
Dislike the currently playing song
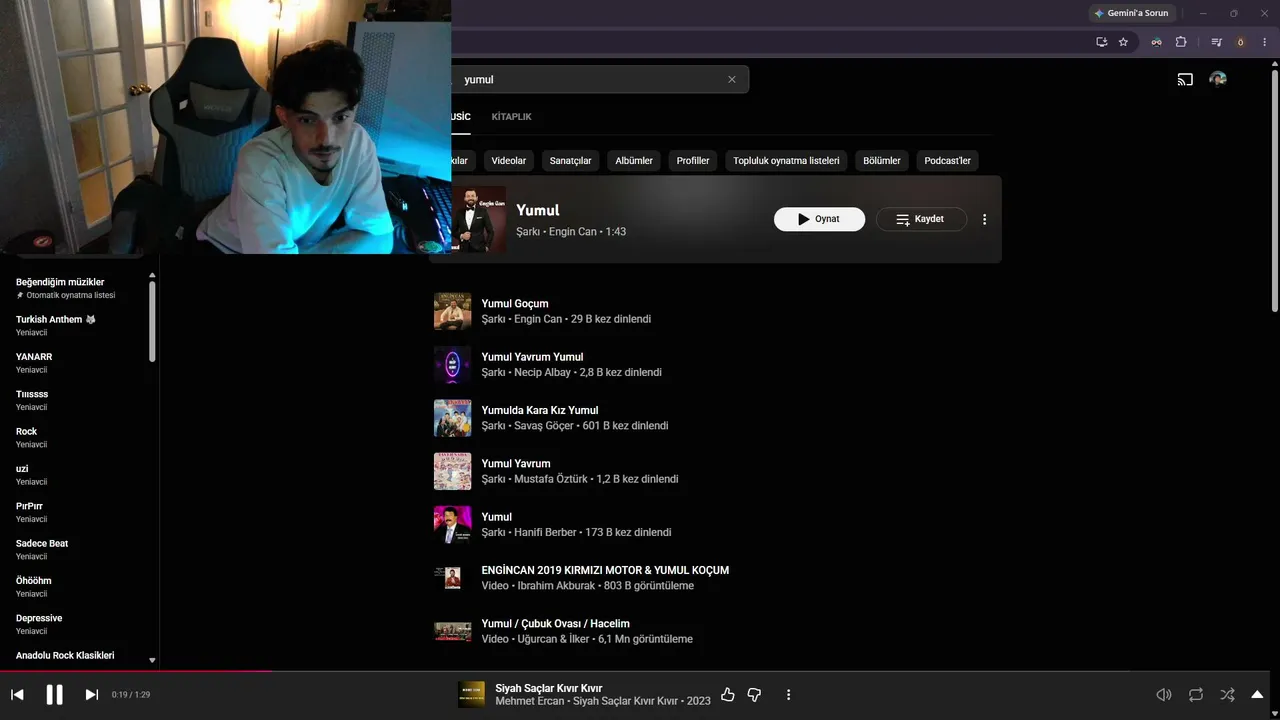coord(755,694)
